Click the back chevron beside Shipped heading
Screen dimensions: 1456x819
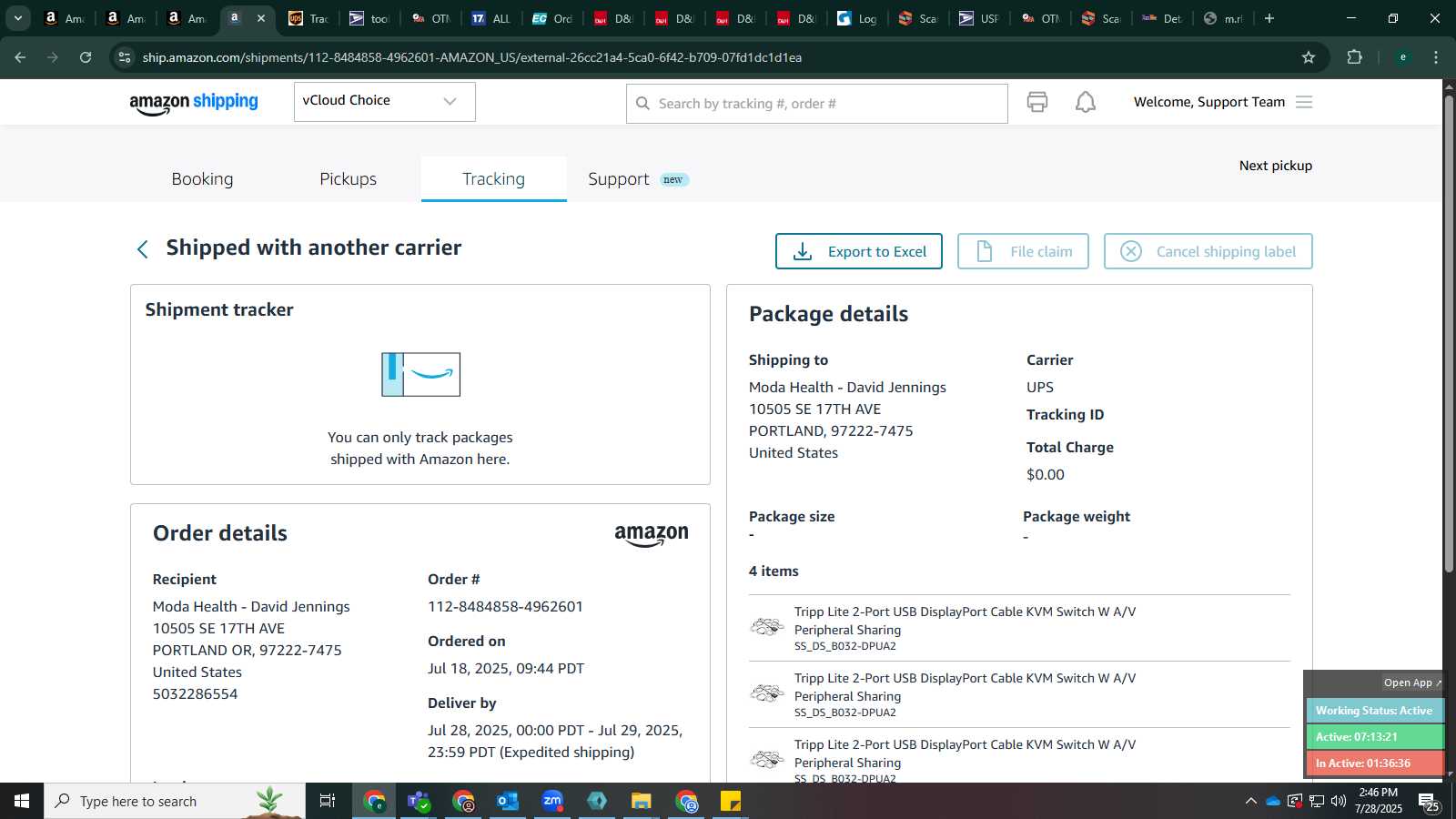tap(142, 249)
